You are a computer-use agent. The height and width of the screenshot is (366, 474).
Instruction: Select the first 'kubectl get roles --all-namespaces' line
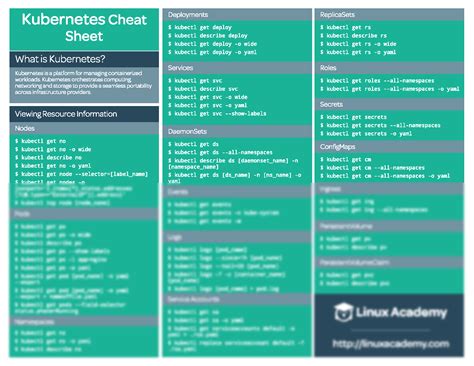tap(377, 81)
